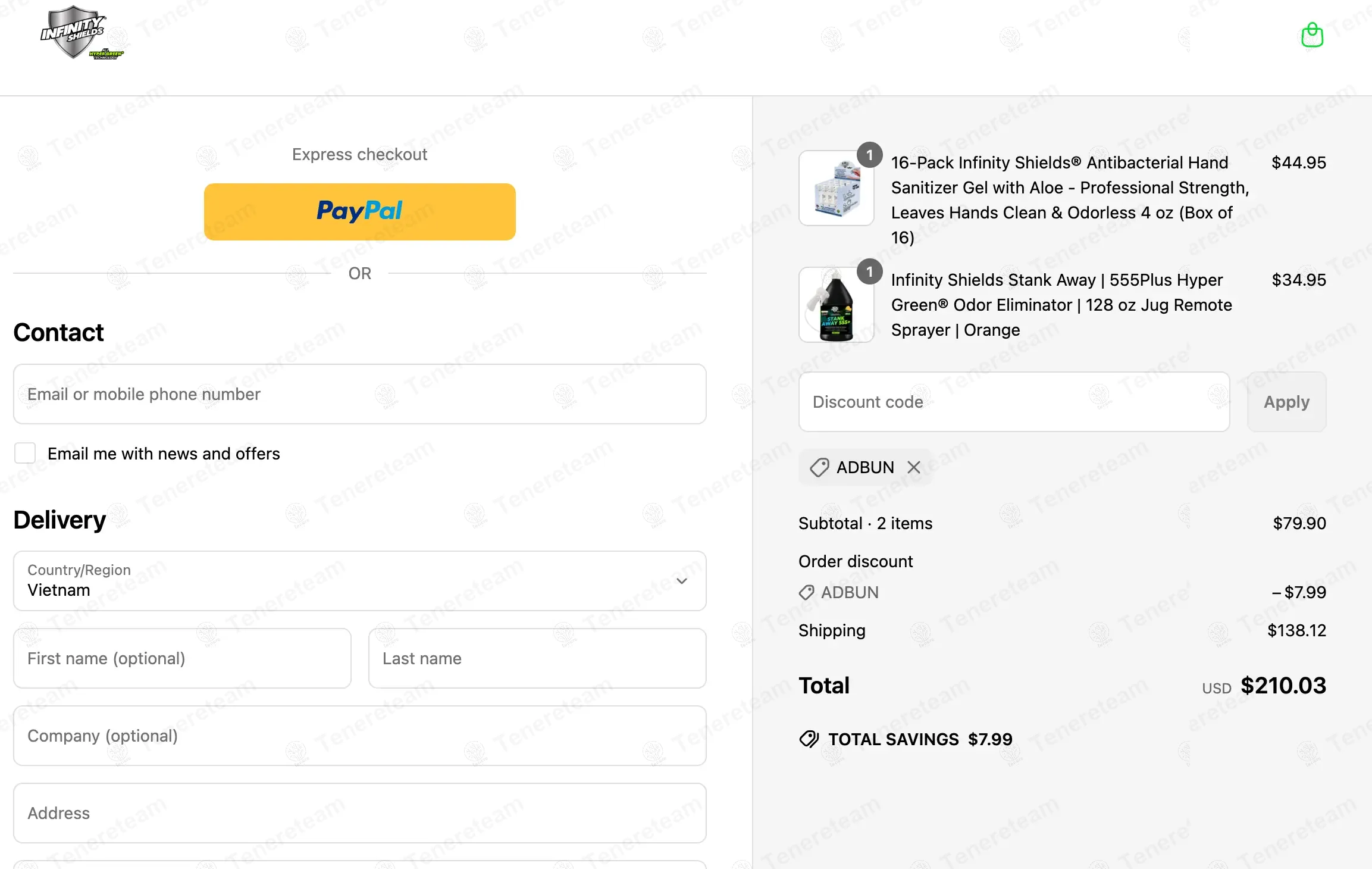Screen dimensions: 1372x869
Task: Apply the discount code
Action: (x=1286, y=402)
